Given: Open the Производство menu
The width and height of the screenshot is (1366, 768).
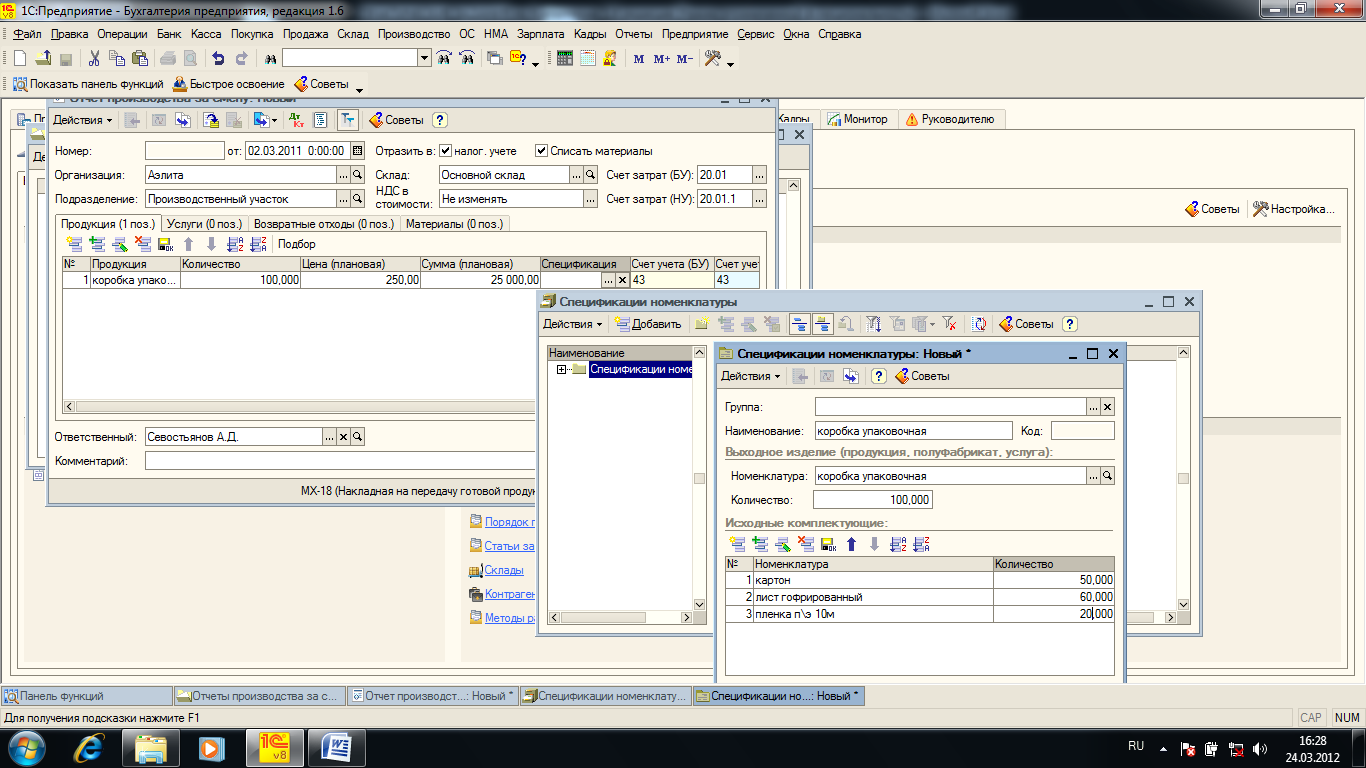Looking at the screenshot, I should tap(414, 34).
